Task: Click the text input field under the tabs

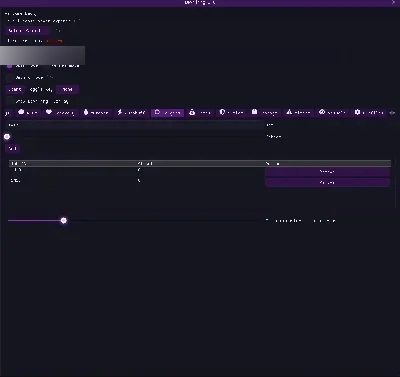Action: [134, 125]
